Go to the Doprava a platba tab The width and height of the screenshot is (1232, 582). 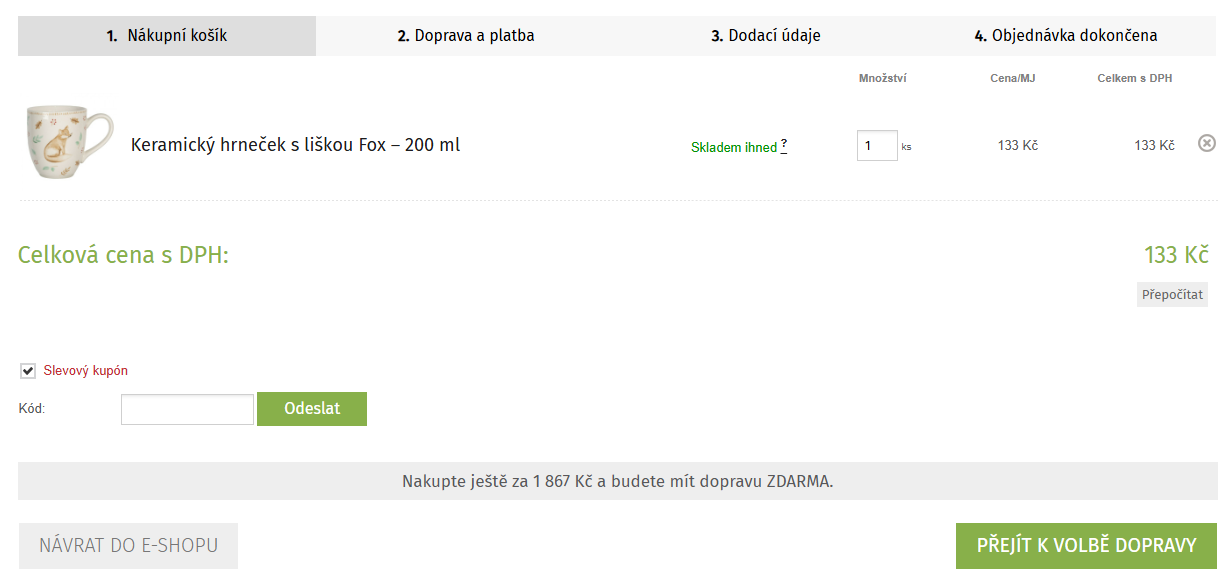[466, 36]
